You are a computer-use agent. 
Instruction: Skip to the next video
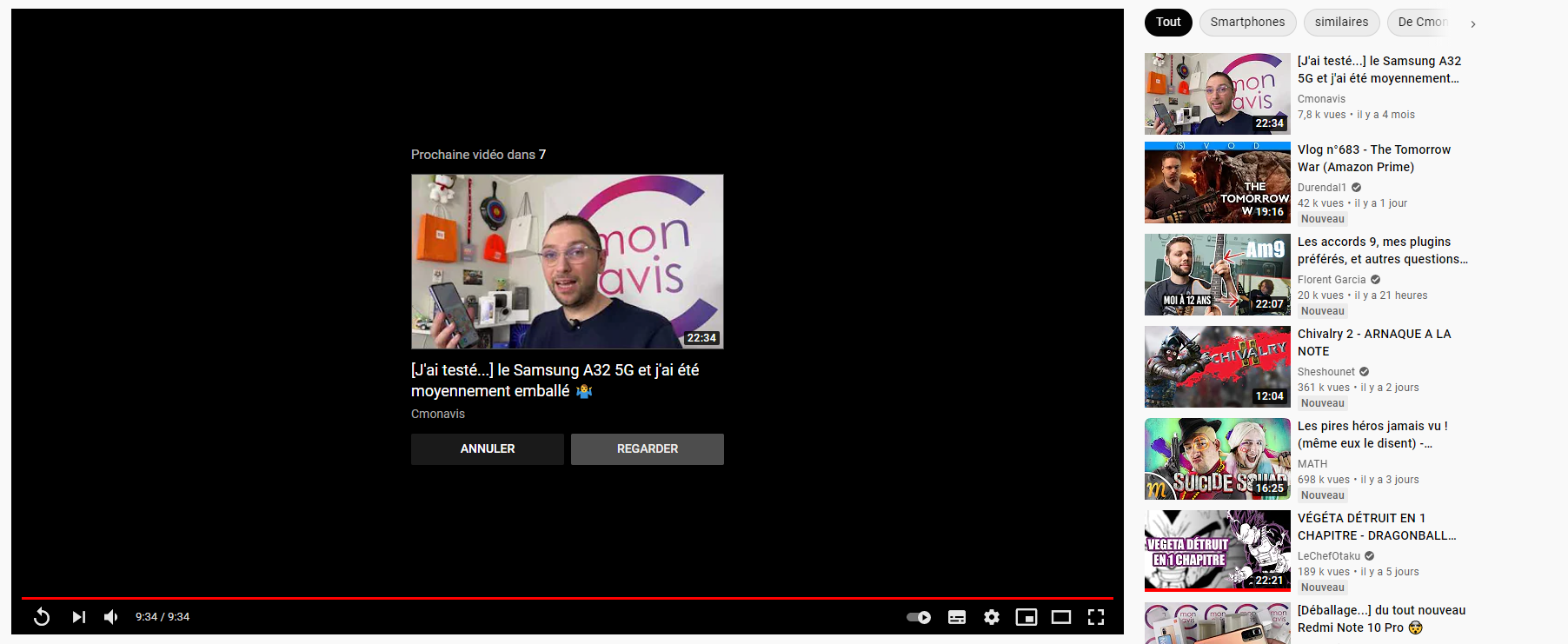point(78,617)
